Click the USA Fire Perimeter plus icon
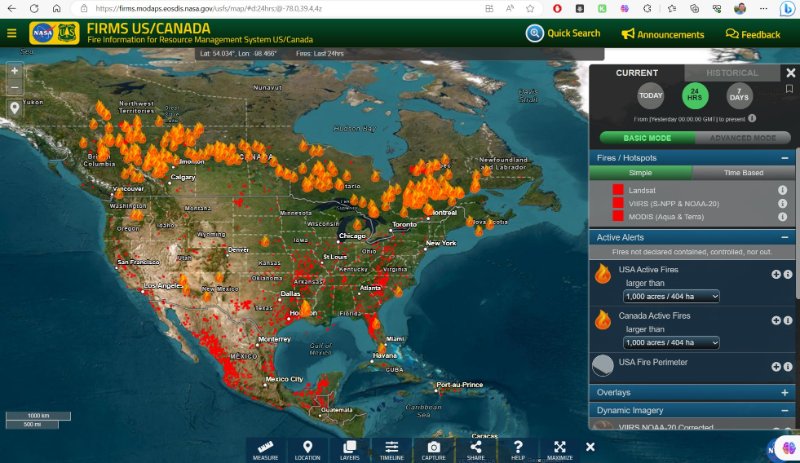The width and height of the screenshot is (800, 463). click(776, 367)
